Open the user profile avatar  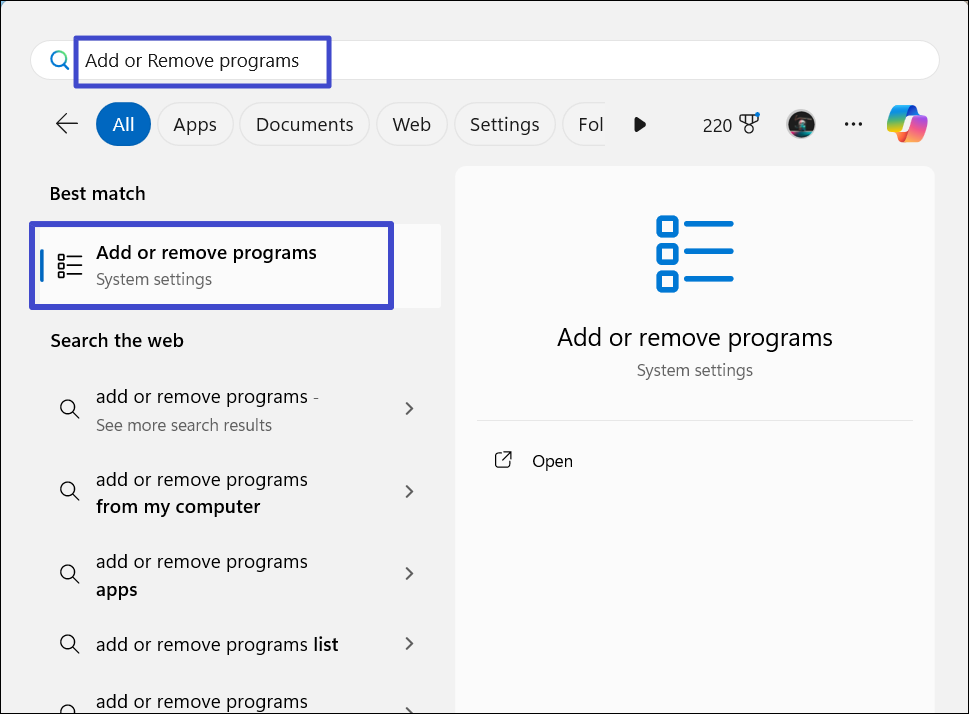point(801,124)
